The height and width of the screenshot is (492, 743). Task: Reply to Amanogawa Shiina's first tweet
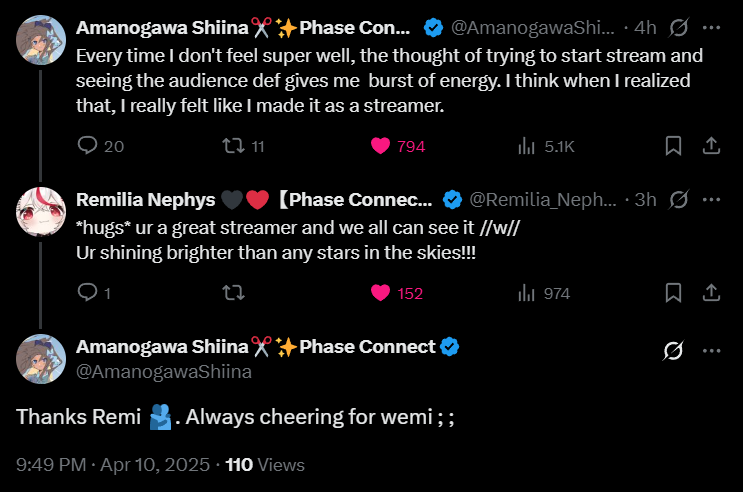click(x=88, y=146)
